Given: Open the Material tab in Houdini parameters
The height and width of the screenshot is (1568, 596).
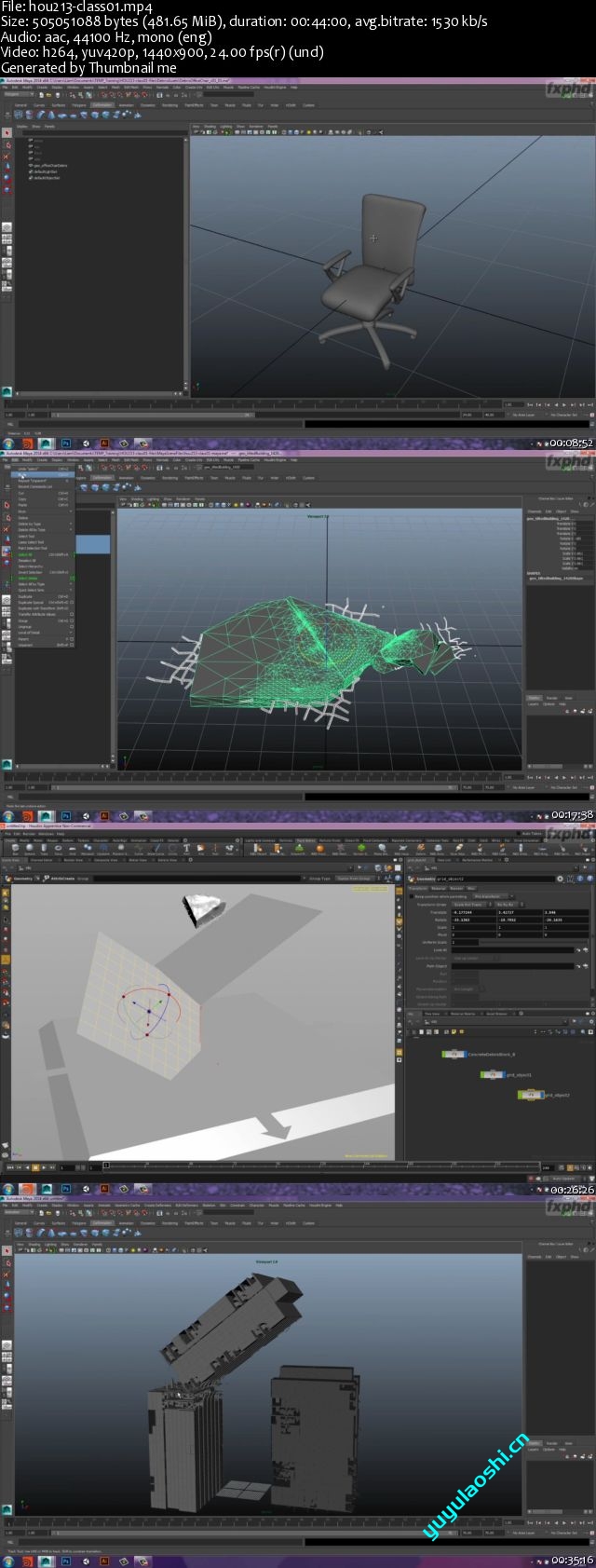Looking at the screenshot, I should click(438, 887).
